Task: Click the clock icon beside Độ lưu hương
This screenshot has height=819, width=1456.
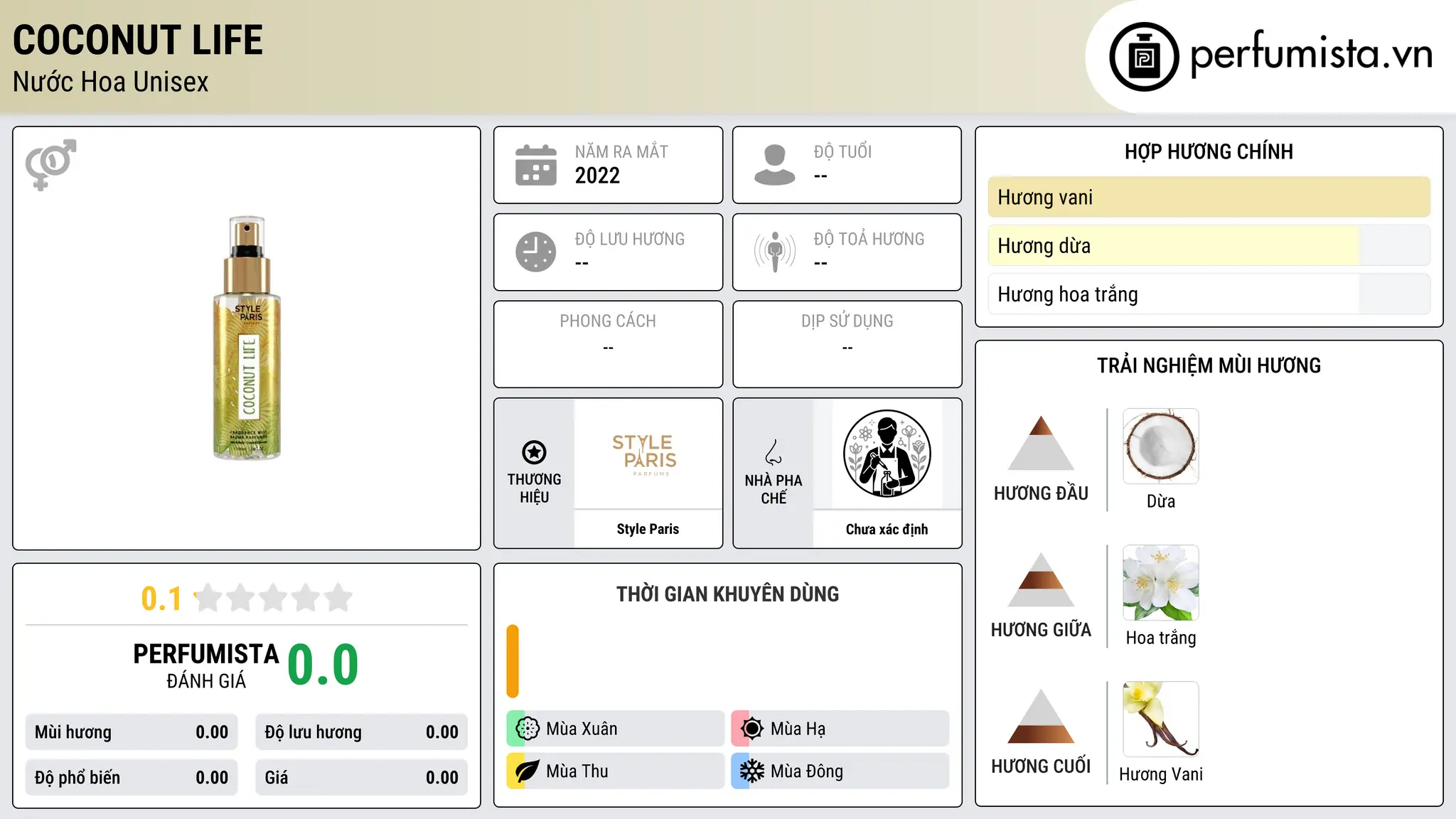Action: point(536,252)
